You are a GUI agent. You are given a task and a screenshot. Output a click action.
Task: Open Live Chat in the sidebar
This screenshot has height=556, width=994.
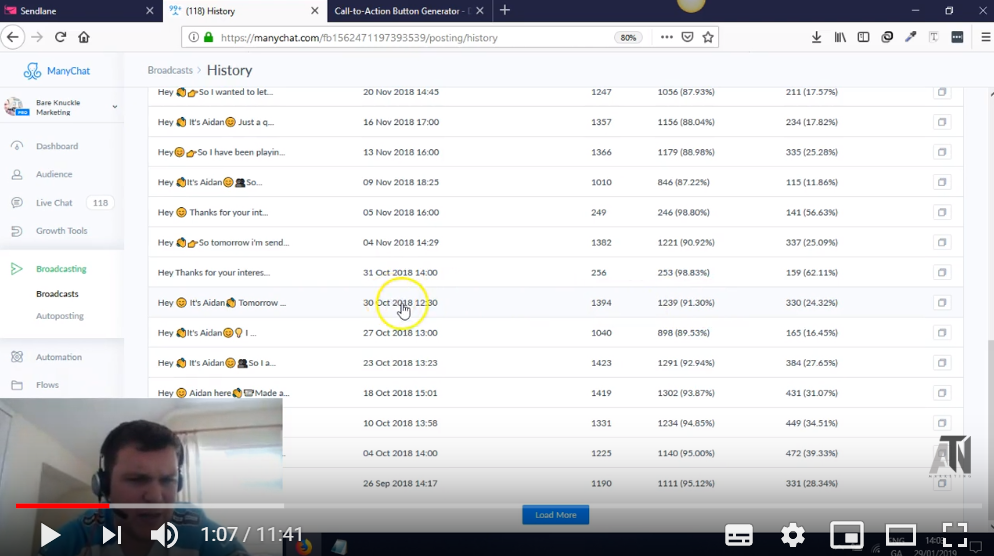(x=55, y=203)
